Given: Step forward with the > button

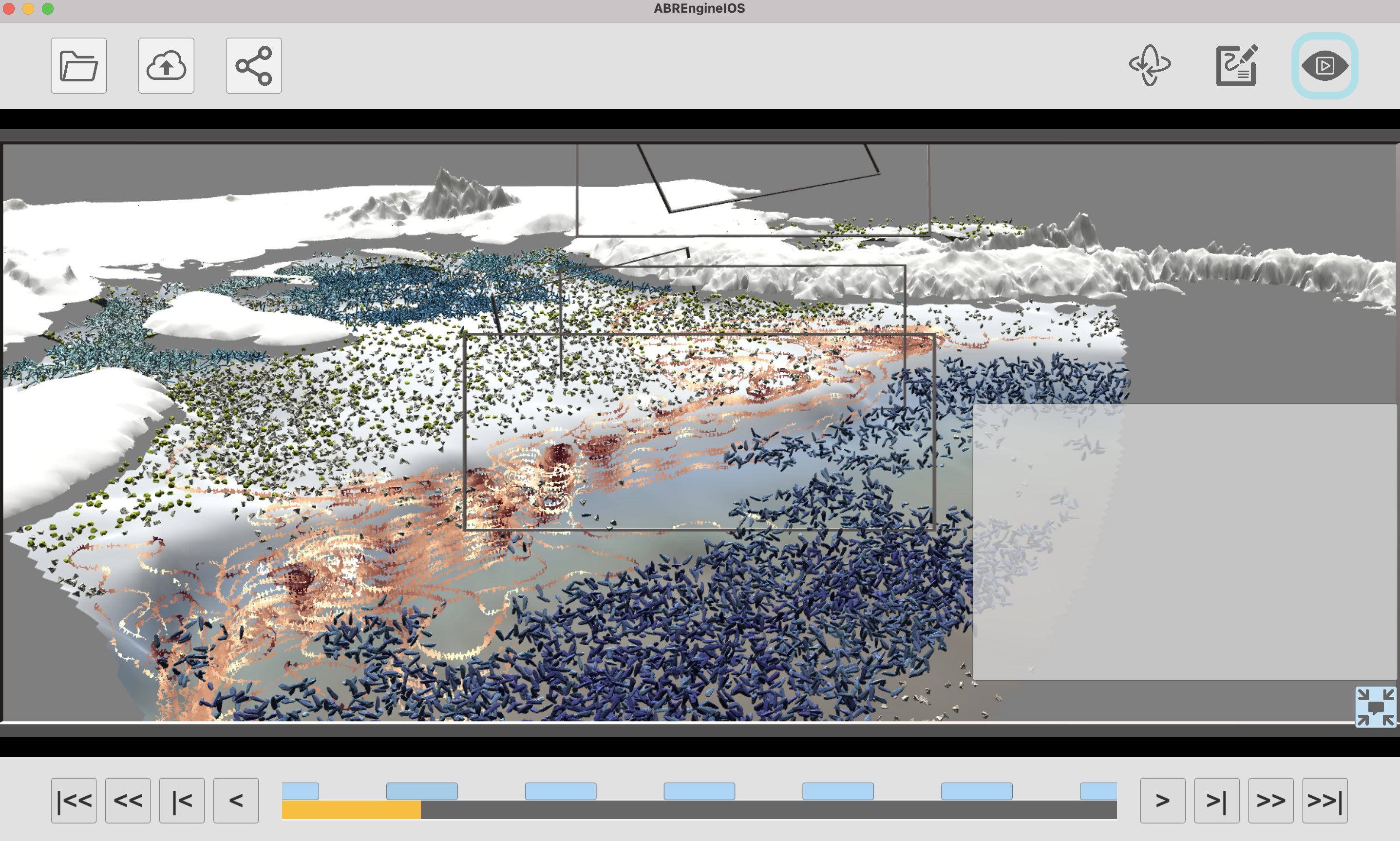Looking at the screenshot, I should (x=1162, y=800).
